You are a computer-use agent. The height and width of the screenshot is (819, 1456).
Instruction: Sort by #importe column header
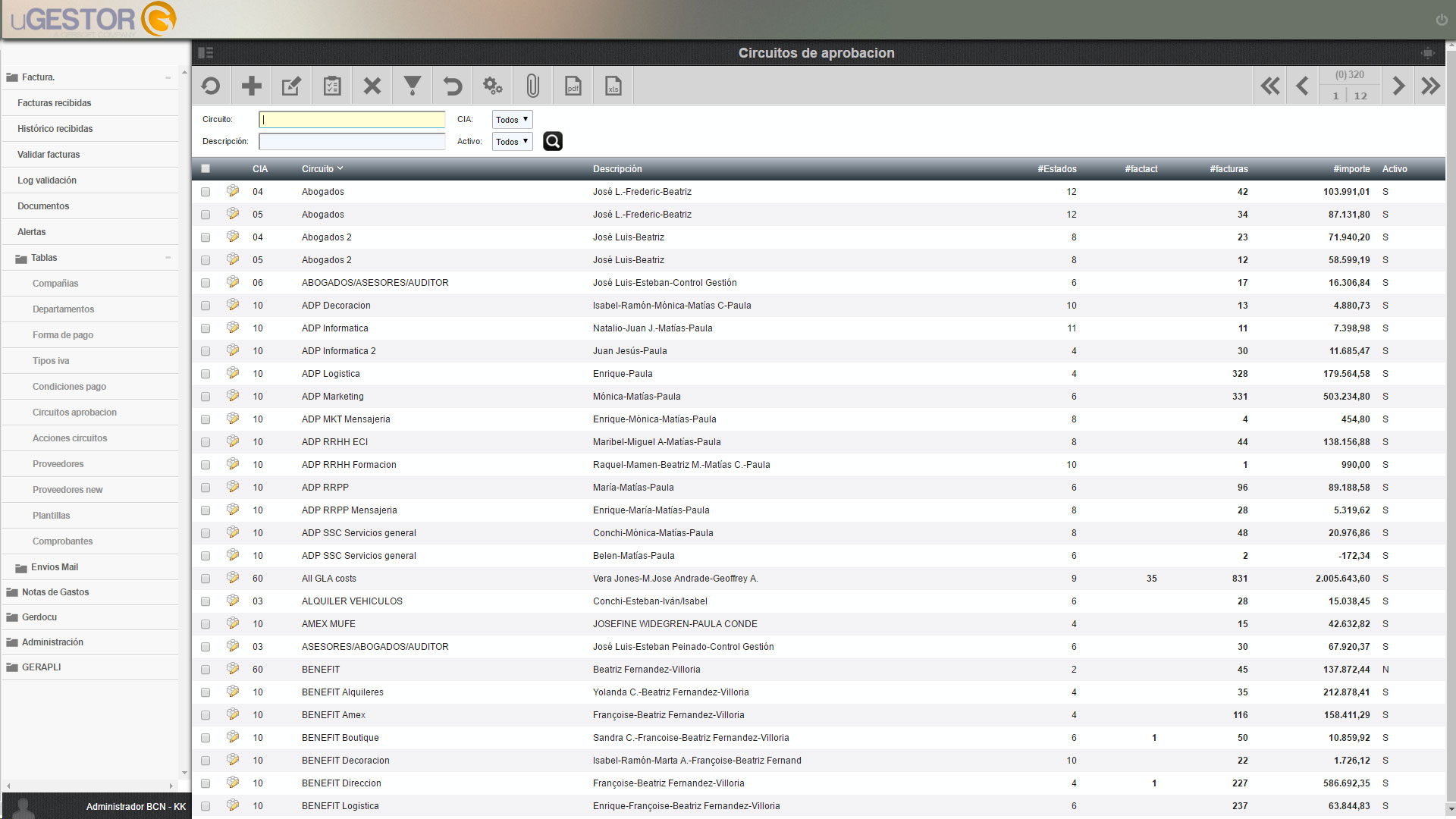coord(1351,168)
